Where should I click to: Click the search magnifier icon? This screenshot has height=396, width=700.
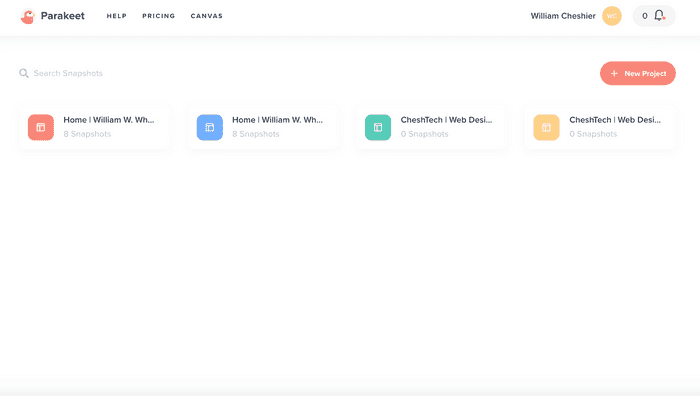click(24, 73)
